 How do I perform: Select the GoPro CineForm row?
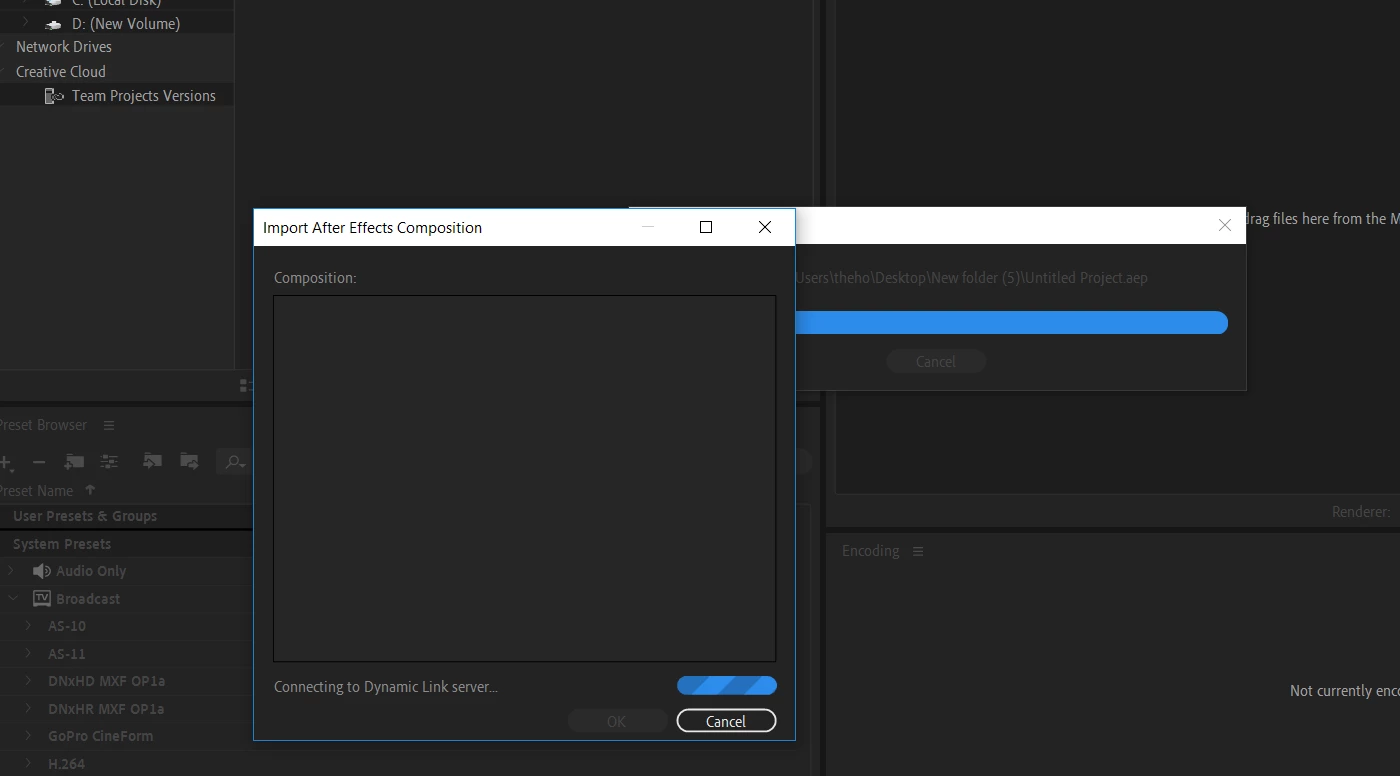click(126, 736)
